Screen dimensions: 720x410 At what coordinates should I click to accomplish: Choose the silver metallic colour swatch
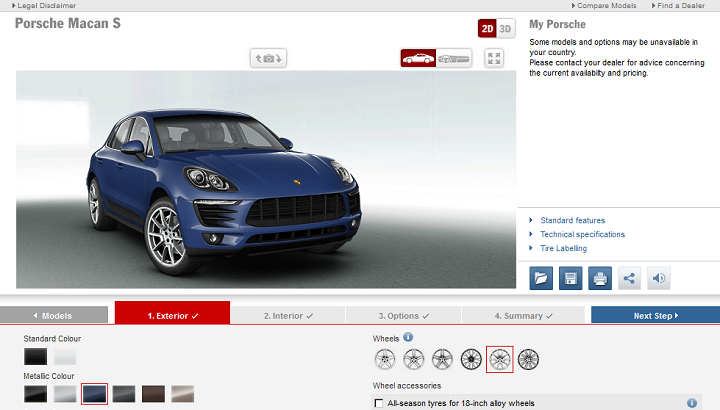[x=65, y=394]
